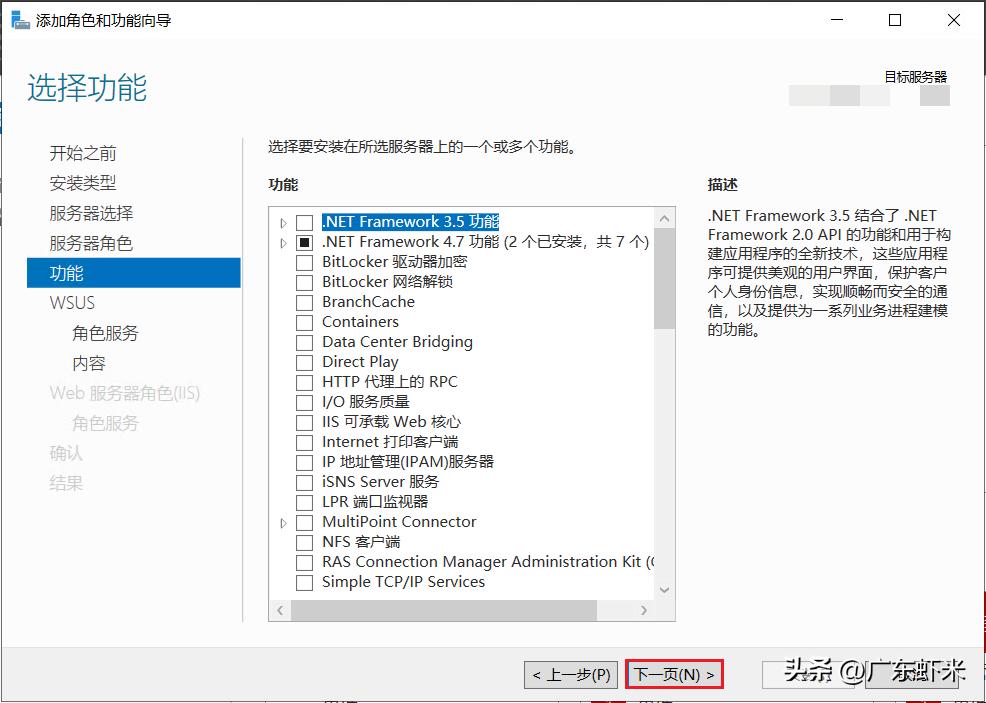Expand the .NET Framework 4.7 功能 node
Image resolution: width=986 pixels, height=703 pixels.
[283, 241]
